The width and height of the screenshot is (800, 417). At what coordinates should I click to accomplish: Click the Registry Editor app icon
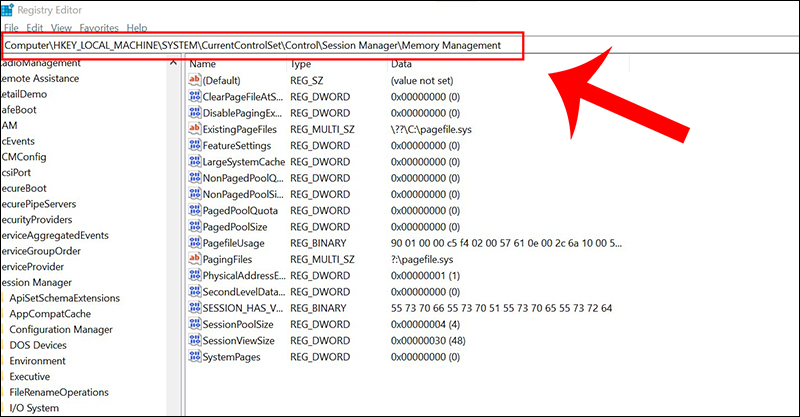(7, 10)
